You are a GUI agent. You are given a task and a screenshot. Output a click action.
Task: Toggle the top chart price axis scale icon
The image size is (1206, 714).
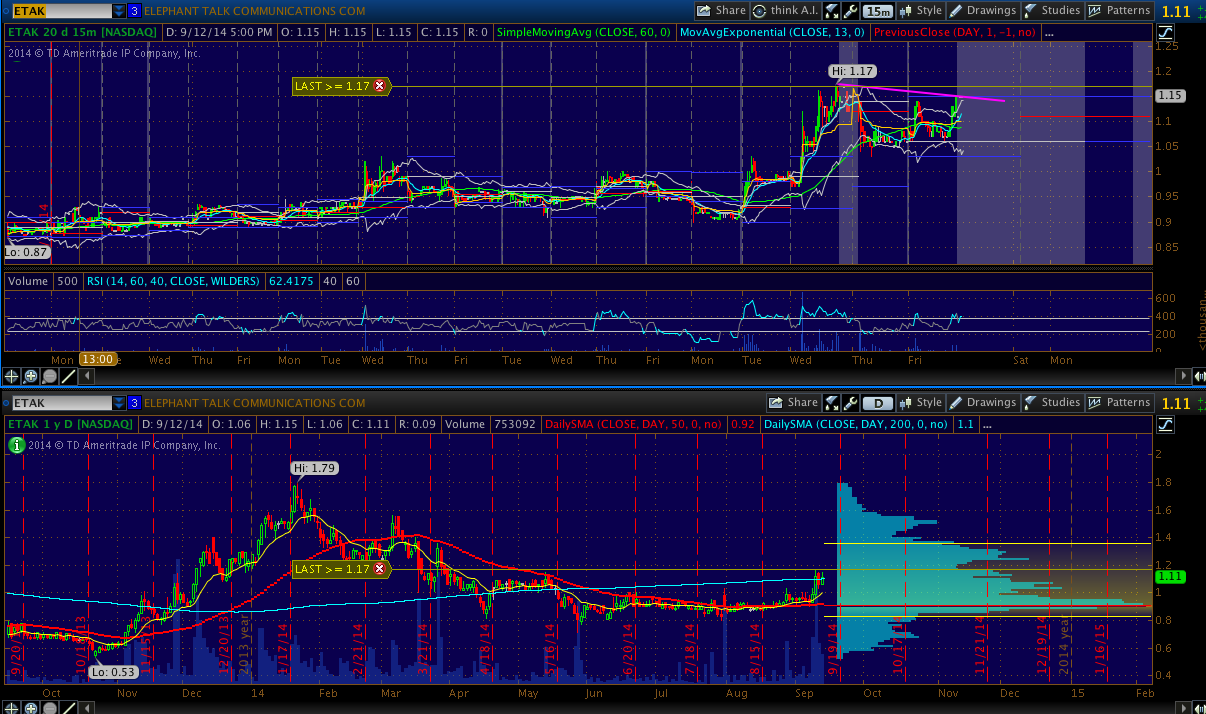tap(1165, 33)
